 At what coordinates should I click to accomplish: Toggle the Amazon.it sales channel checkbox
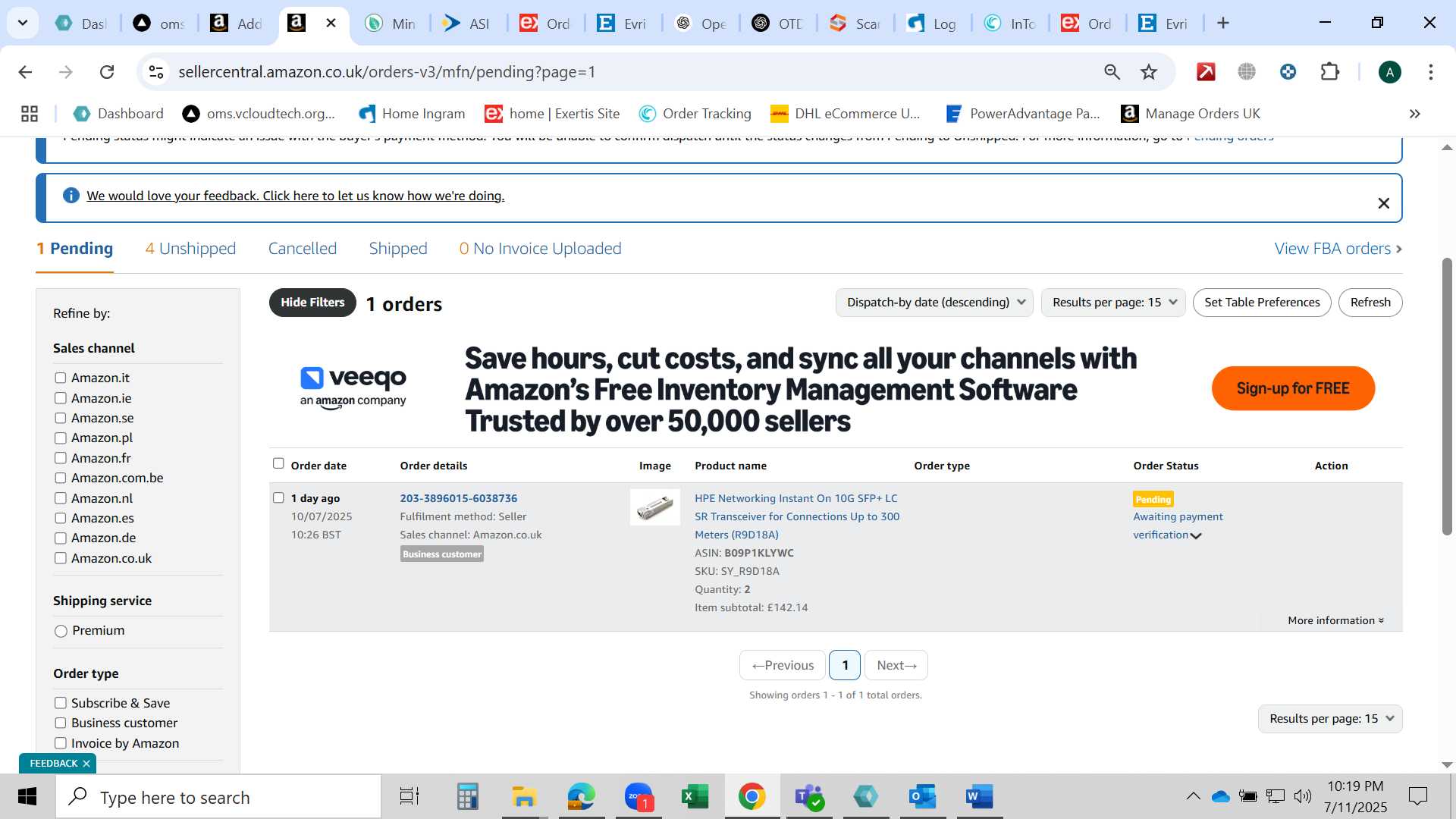pyautogui.click(x=61, y=378)
